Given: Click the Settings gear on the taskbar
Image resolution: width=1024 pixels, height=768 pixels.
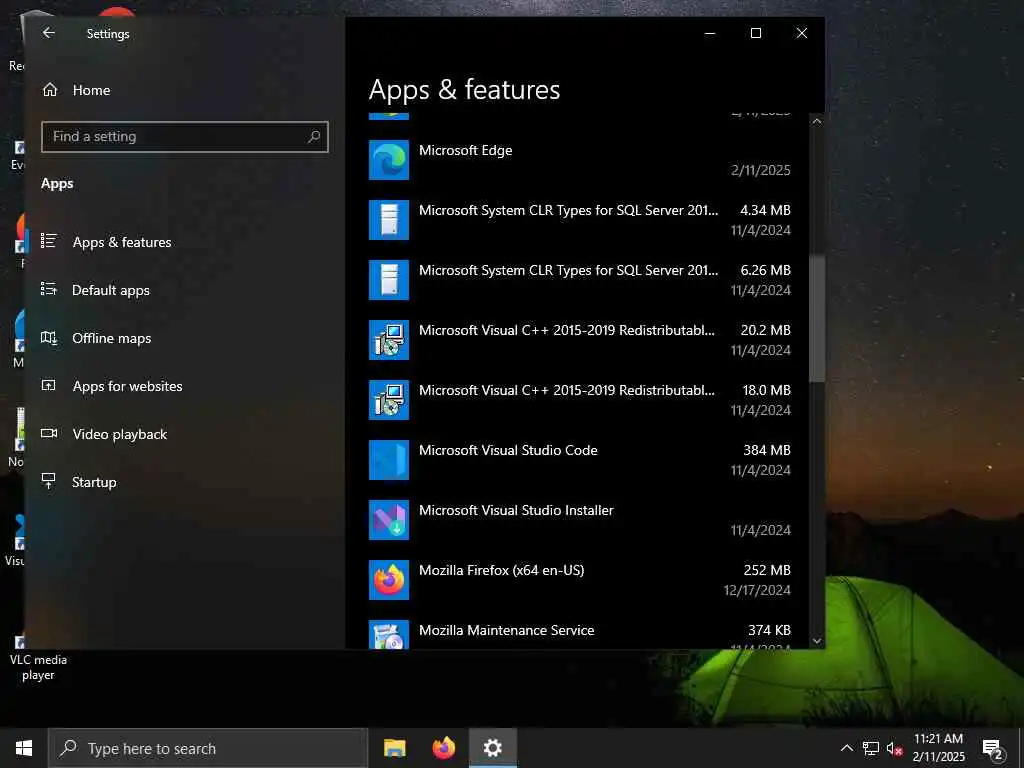Looking at the screenshot, I should [493, 748].
